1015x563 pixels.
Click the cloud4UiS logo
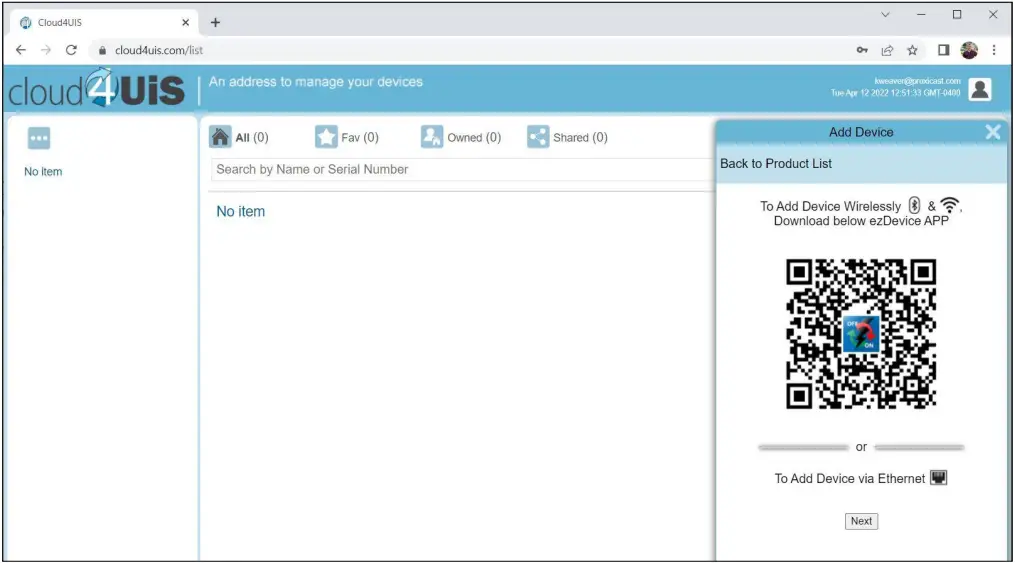tap(96, 89)
